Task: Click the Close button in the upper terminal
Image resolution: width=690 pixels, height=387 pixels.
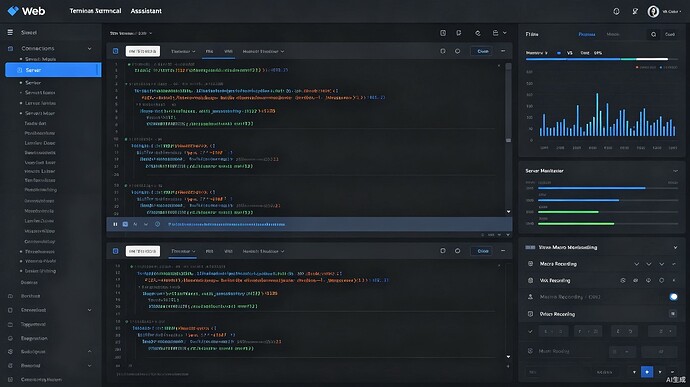Action: click(482, 51)
